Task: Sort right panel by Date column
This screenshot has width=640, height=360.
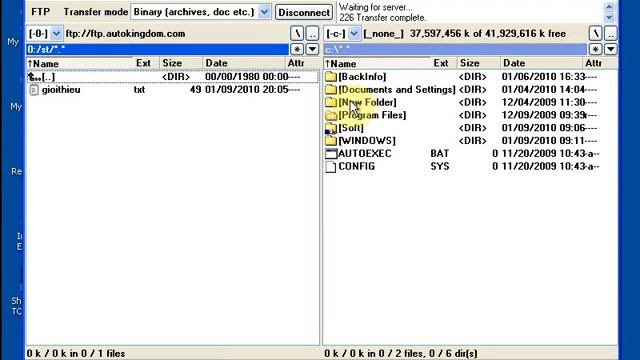Action: click(541, 63)
